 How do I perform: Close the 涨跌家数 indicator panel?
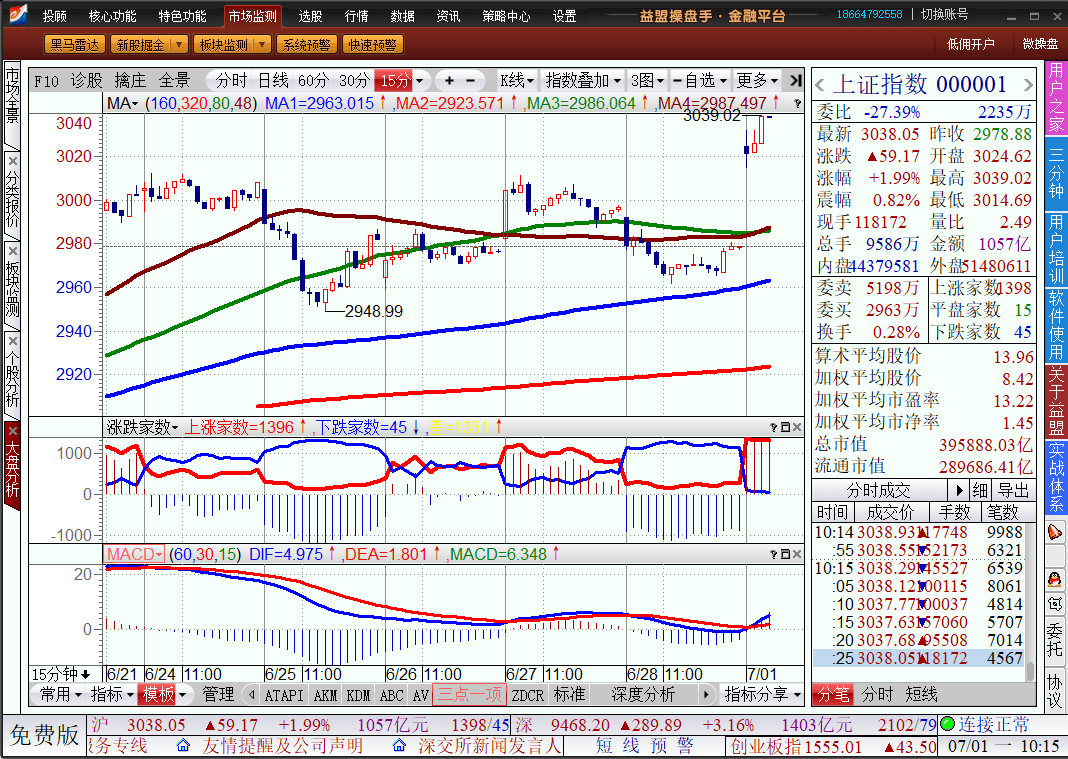(797, 427)
